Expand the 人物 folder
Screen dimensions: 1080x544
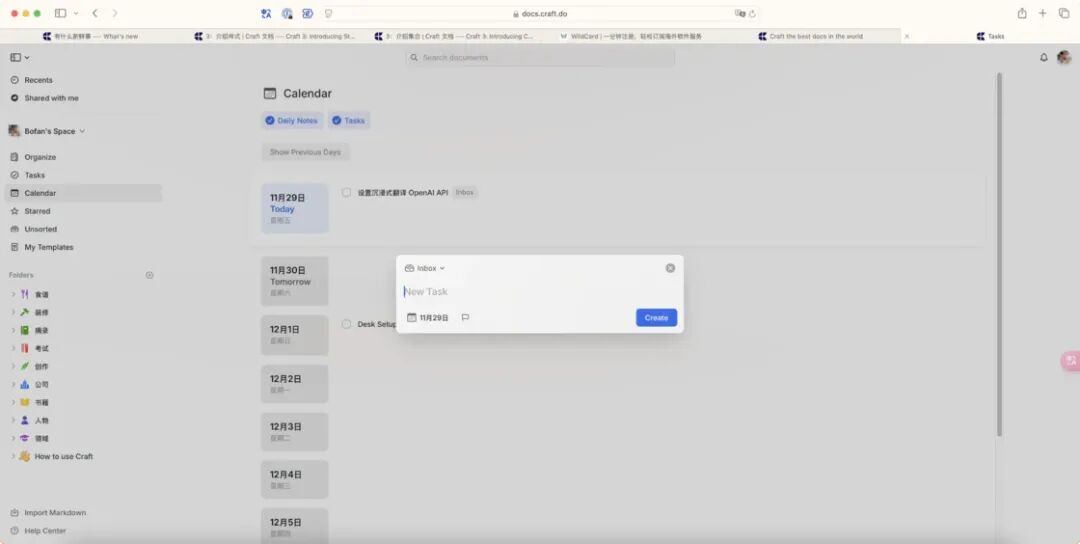tap(12, 420)
